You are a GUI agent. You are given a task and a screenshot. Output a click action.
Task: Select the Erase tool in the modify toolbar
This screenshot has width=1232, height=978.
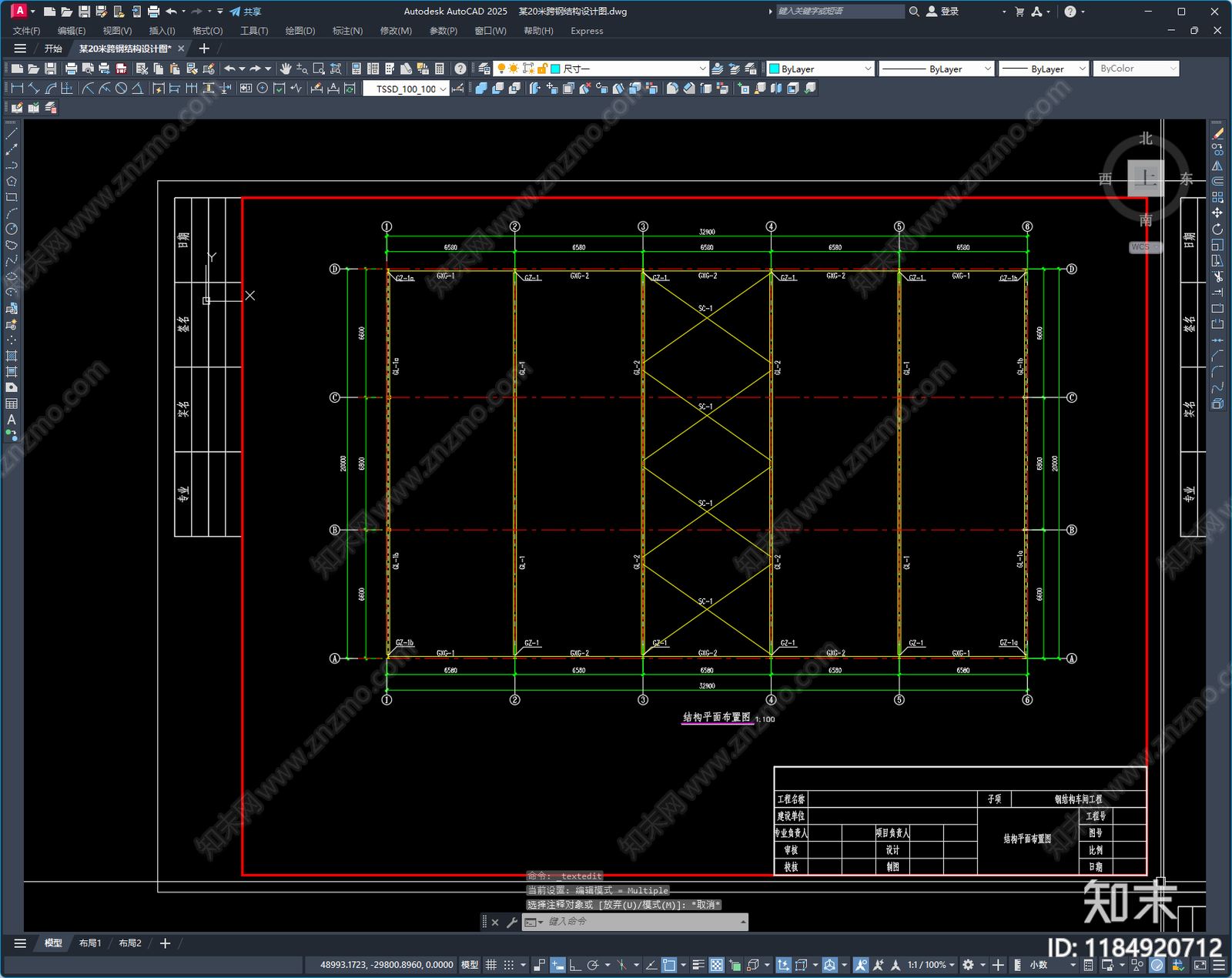point(1217,132)
